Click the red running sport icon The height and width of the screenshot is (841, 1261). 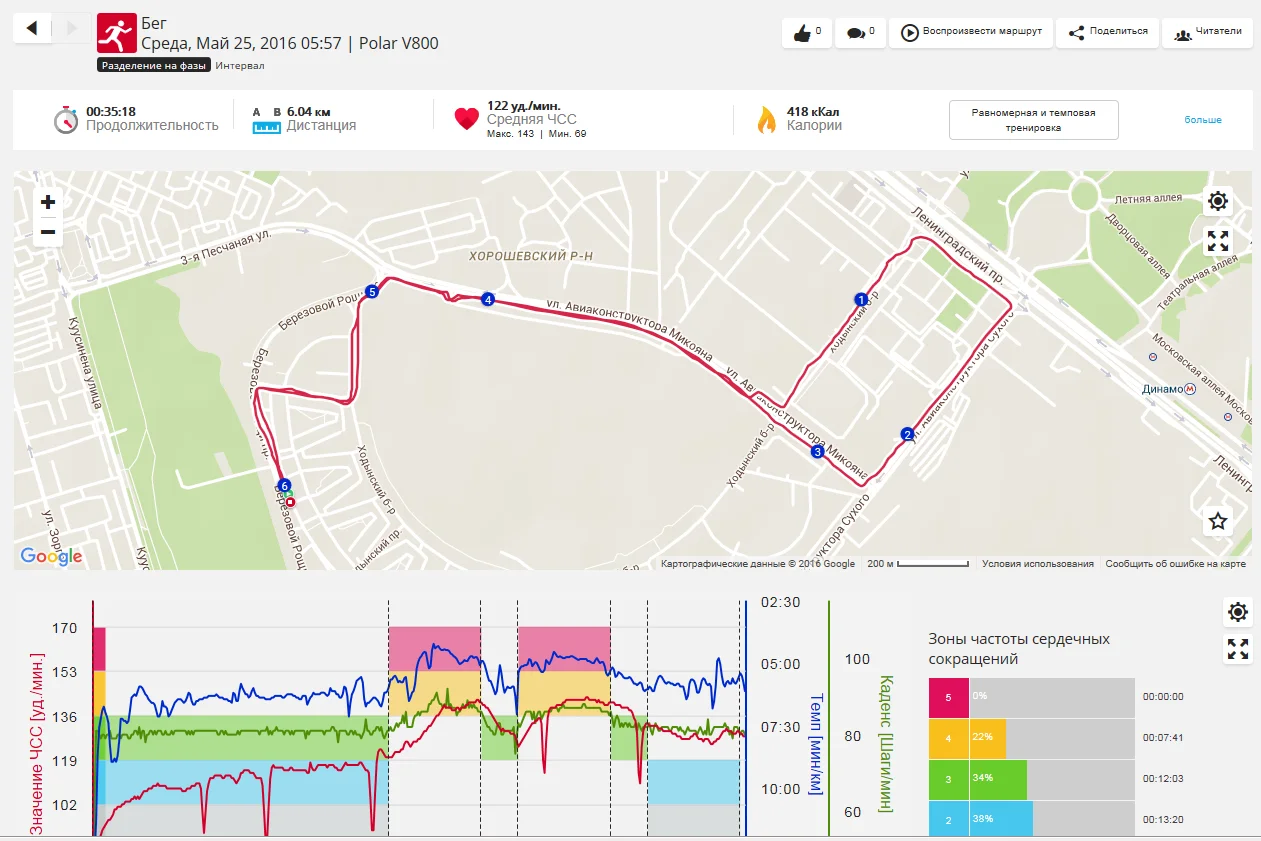click(x=116, y=33)
